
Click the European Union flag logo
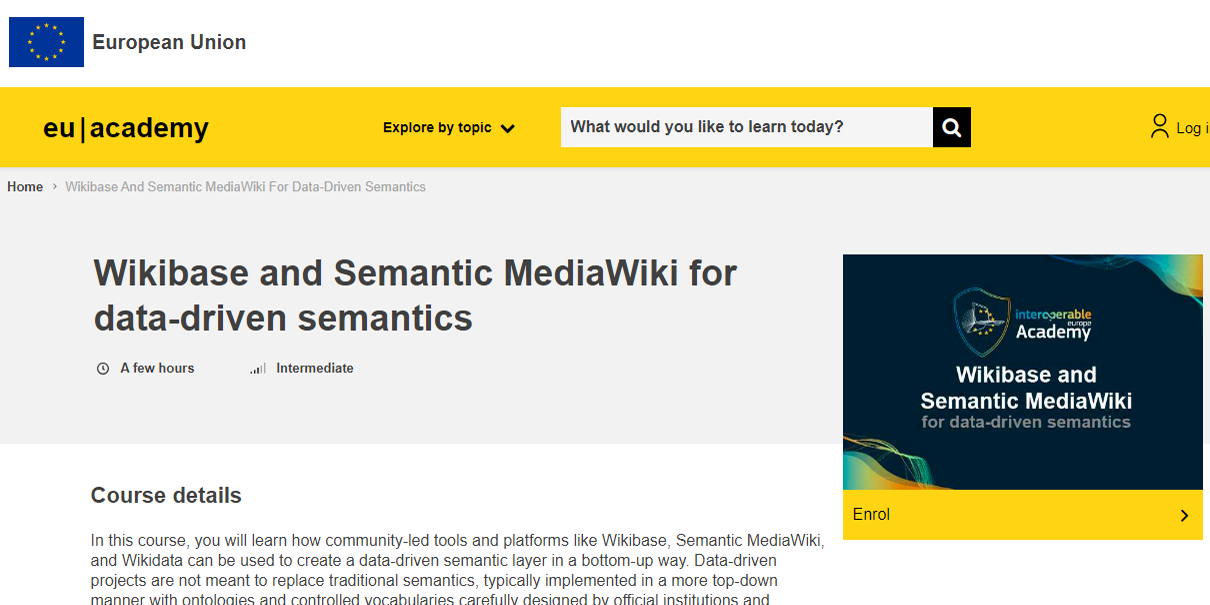point(46,42)
